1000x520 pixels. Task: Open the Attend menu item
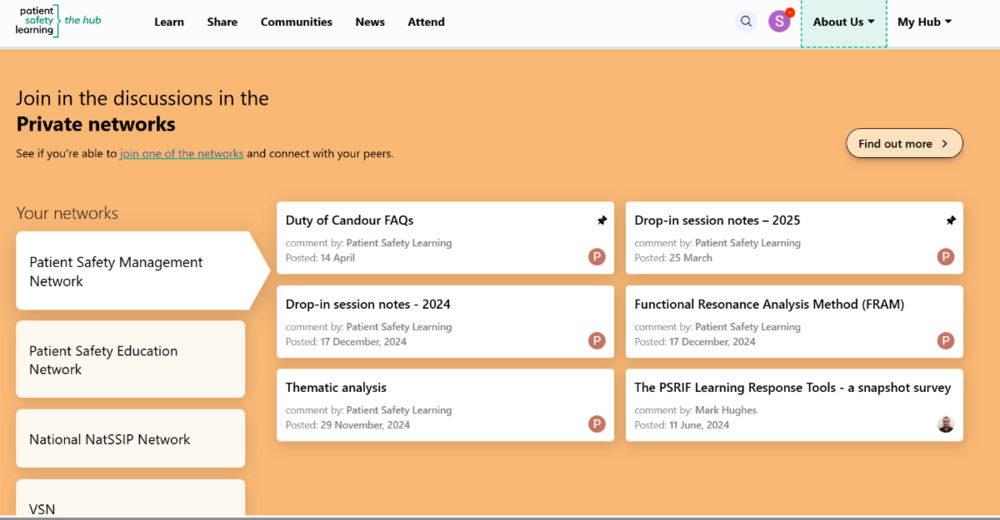click(426, 22)
